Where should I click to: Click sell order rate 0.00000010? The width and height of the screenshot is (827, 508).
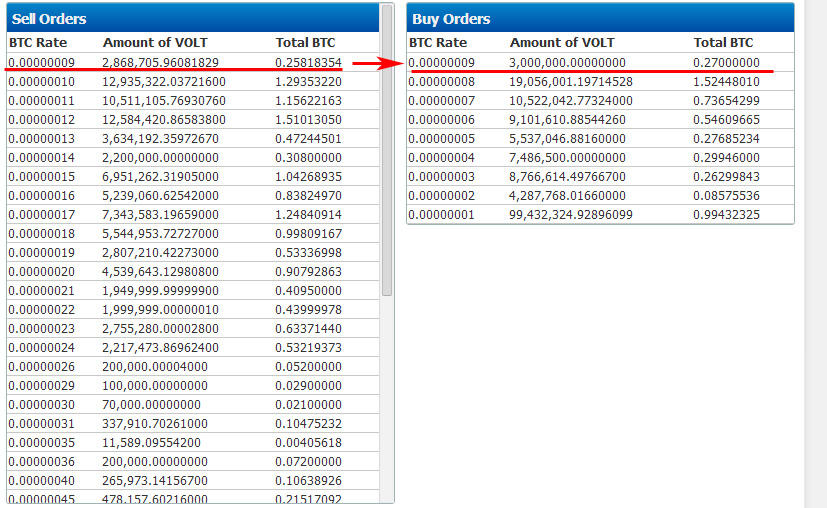[x=42, y=82]
